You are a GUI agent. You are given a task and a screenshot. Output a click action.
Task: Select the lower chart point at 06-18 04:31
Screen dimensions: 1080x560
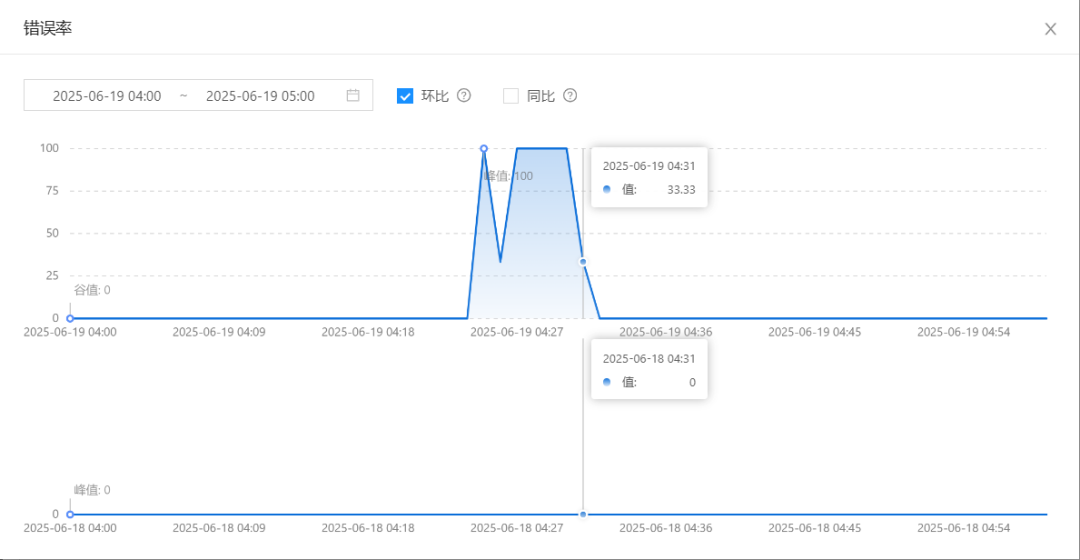tap(583, 515)
